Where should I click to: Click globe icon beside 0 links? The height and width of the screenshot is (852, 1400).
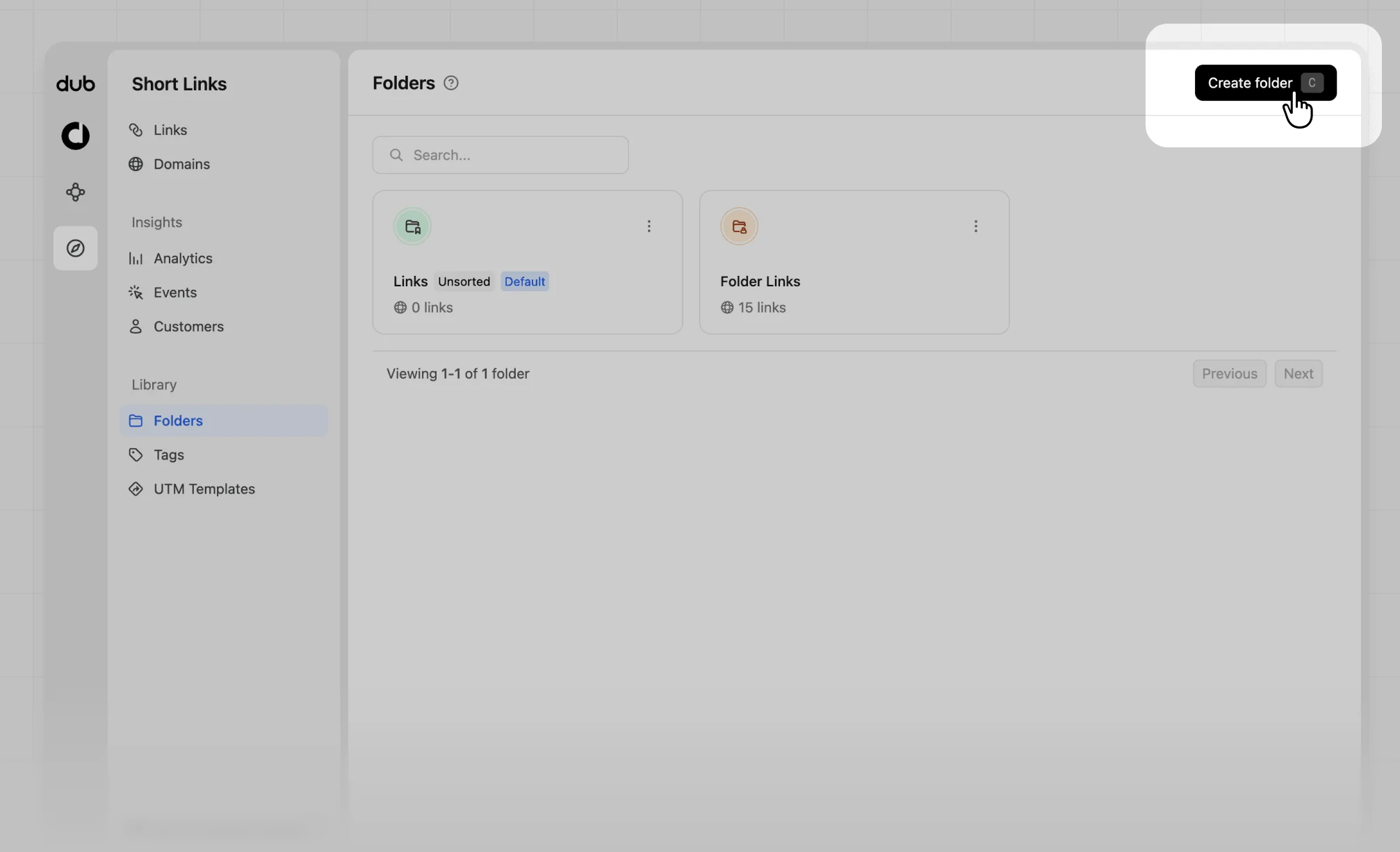(x=400, y=307)
